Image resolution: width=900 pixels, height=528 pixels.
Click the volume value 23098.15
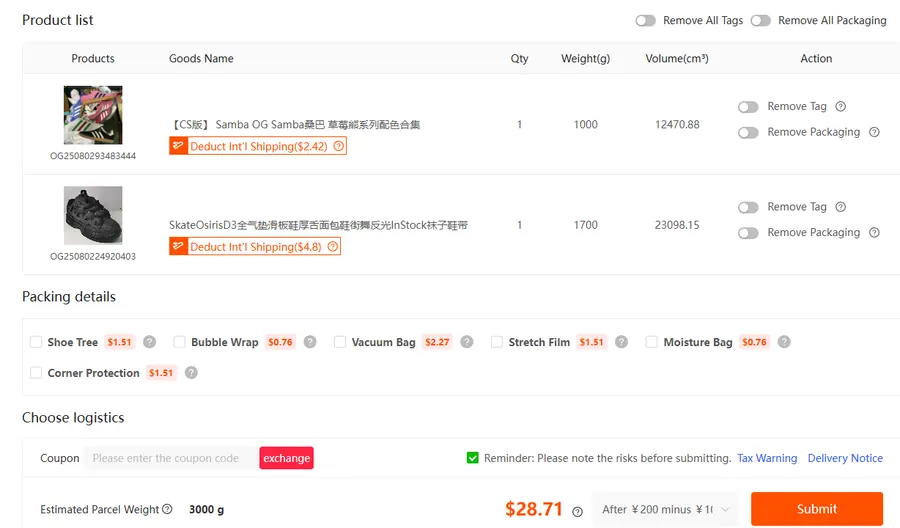point(677,225)
